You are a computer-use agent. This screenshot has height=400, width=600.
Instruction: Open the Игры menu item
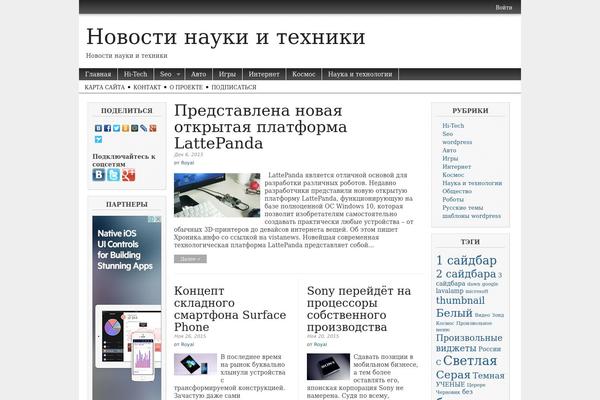click(x=227, y=74)
